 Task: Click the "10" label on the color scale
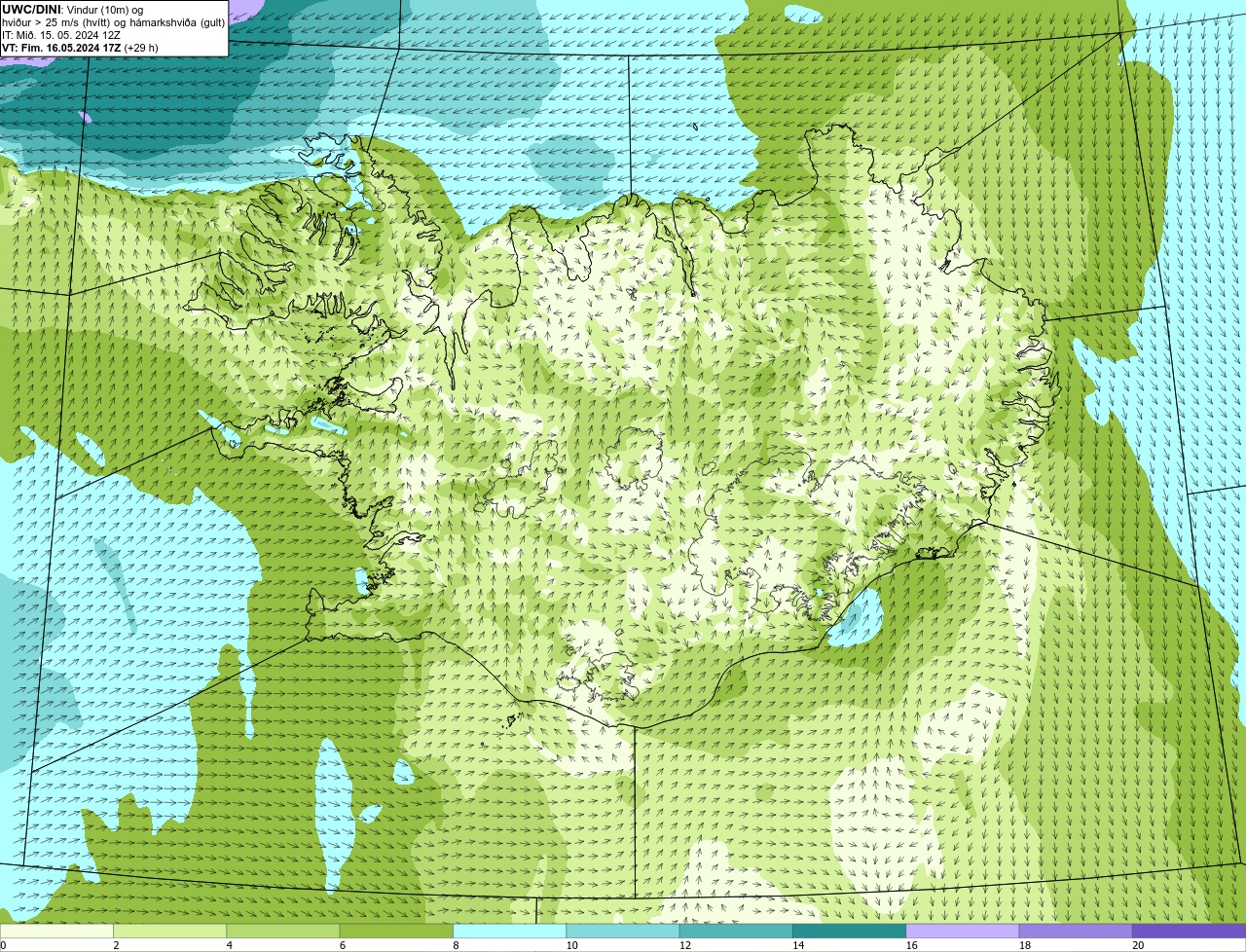[571, 945]
